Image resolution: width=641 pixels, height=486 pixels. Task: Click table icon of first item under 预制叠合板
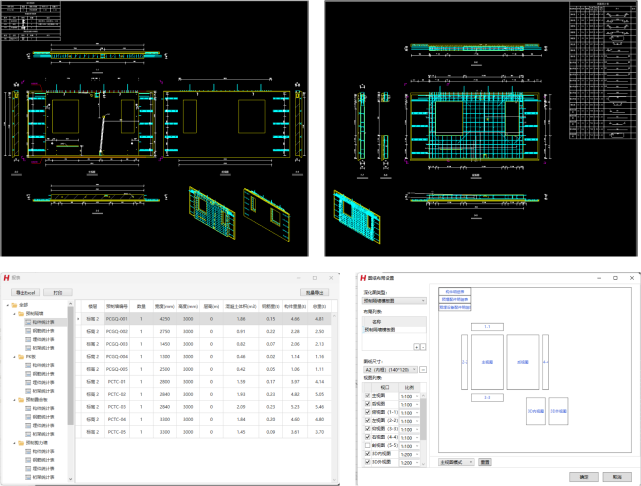(28, 408)
